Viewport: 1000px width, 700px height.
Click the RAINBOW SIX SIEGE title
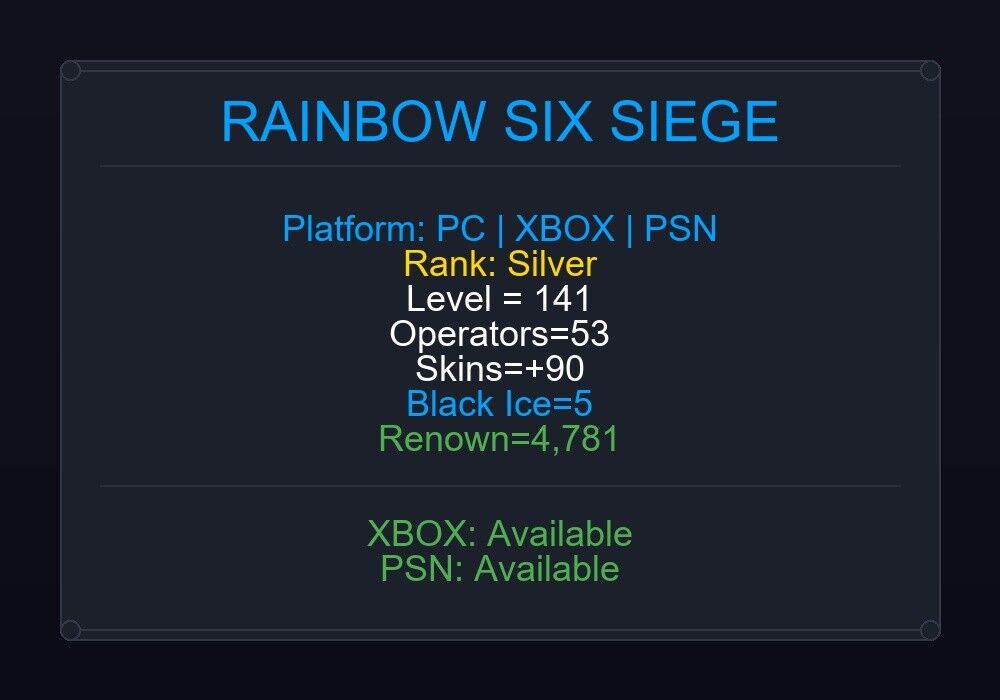[x=499, y=121]
